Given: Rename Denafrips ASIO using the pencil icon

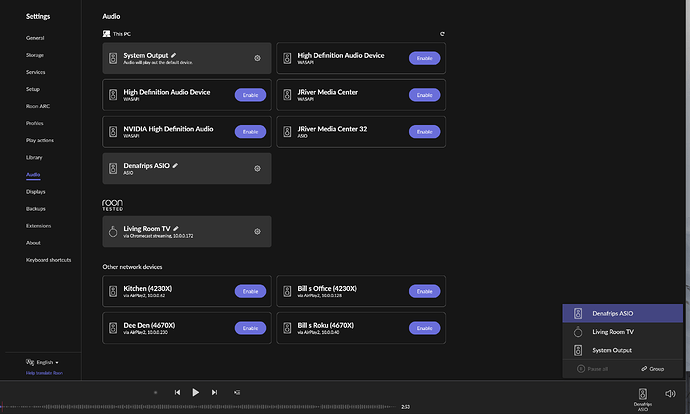Looking at the screenshot, I should [x=175, y=165].
